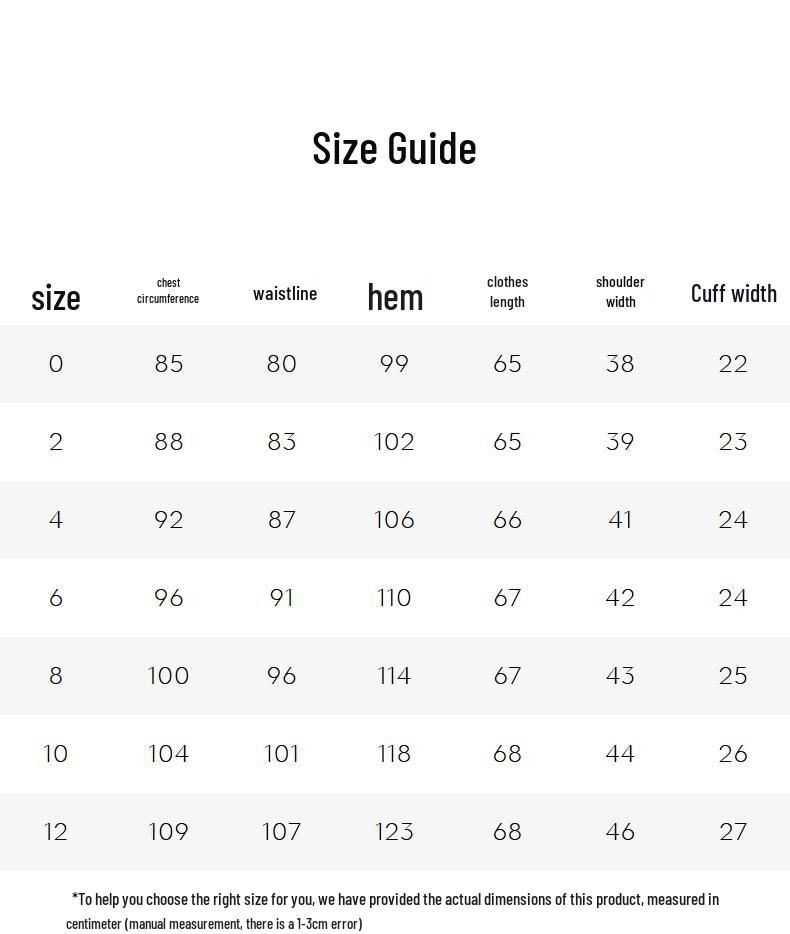Select the 'hem' column header
790x934 pixels.
[x=395, y=296]
